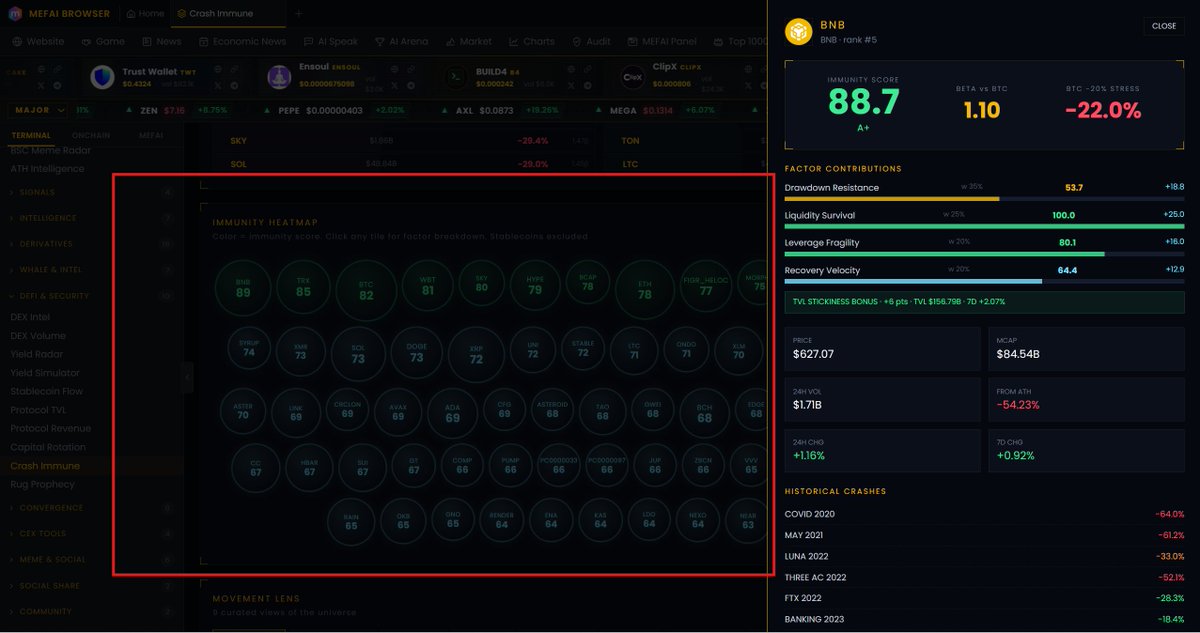The width and height of the screenshot is (1200, 633).
Task: Open the Website globe nav item
Action: coord(38,42)
